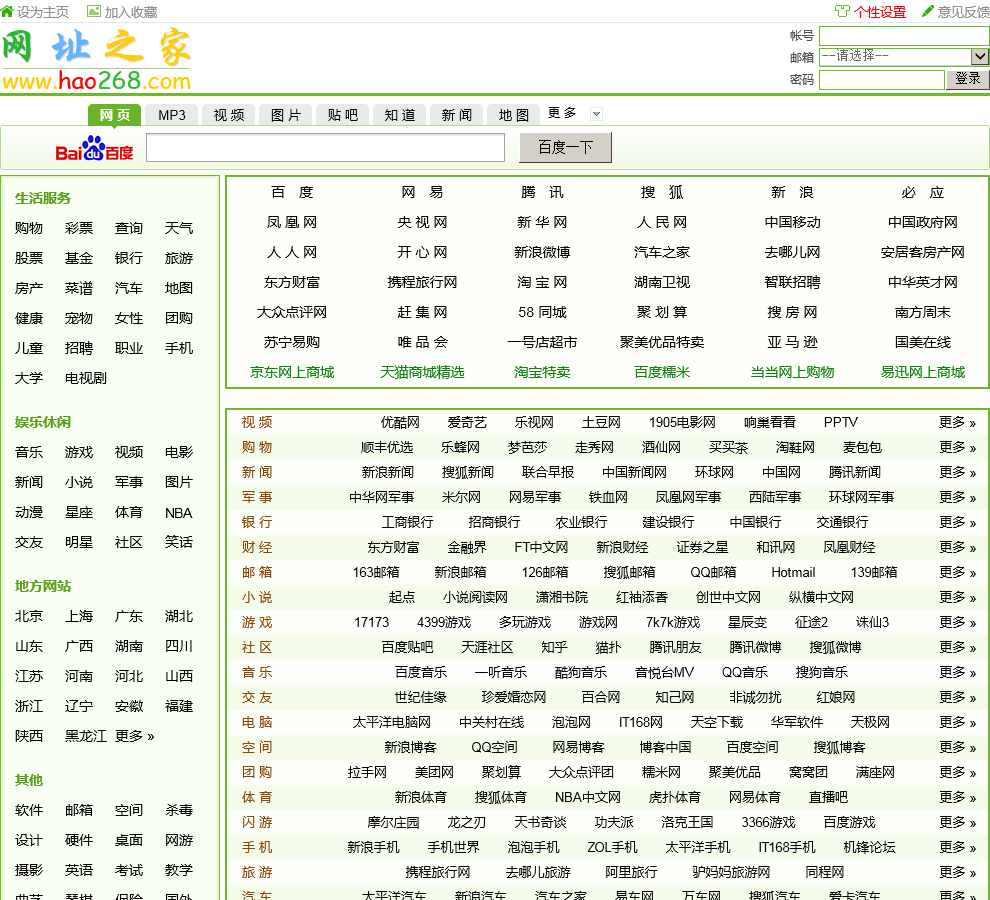Show more 地方网站 regions via 更多

click(x=134, y=736)
